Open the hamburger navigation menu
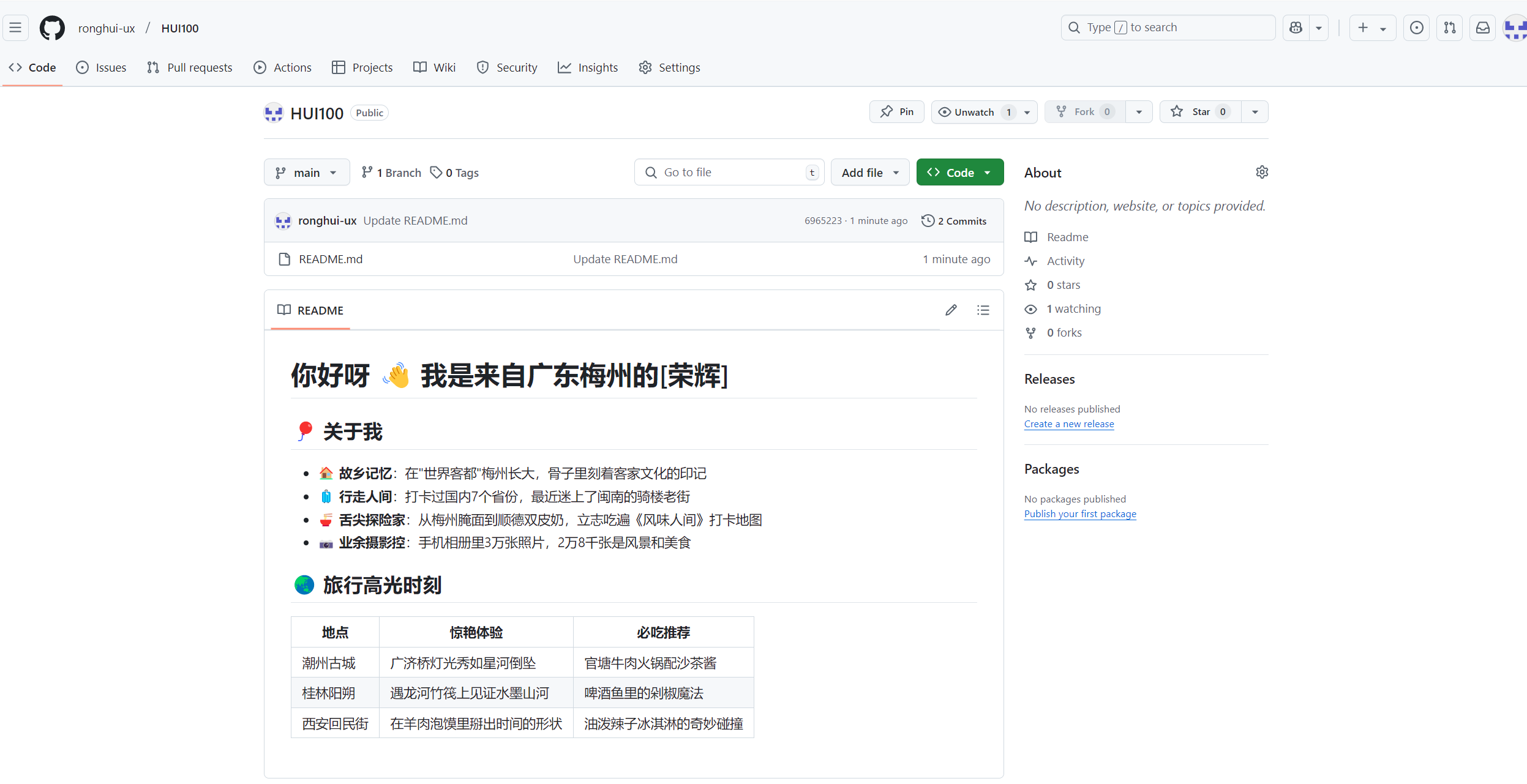Image resolution: width=1527 pixels, height=784 pixels. pos(15,28)
